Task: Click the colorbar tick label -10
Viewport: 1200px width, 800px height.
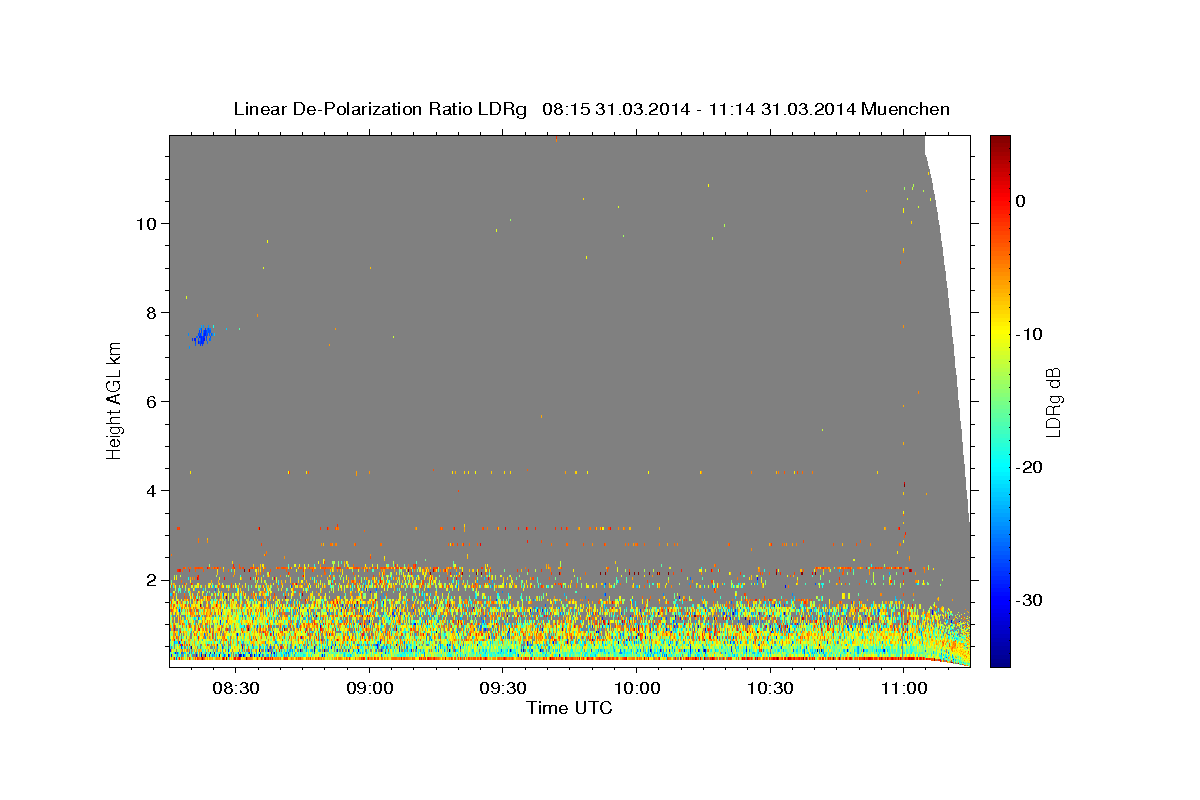Action: tap(1030, 334)
